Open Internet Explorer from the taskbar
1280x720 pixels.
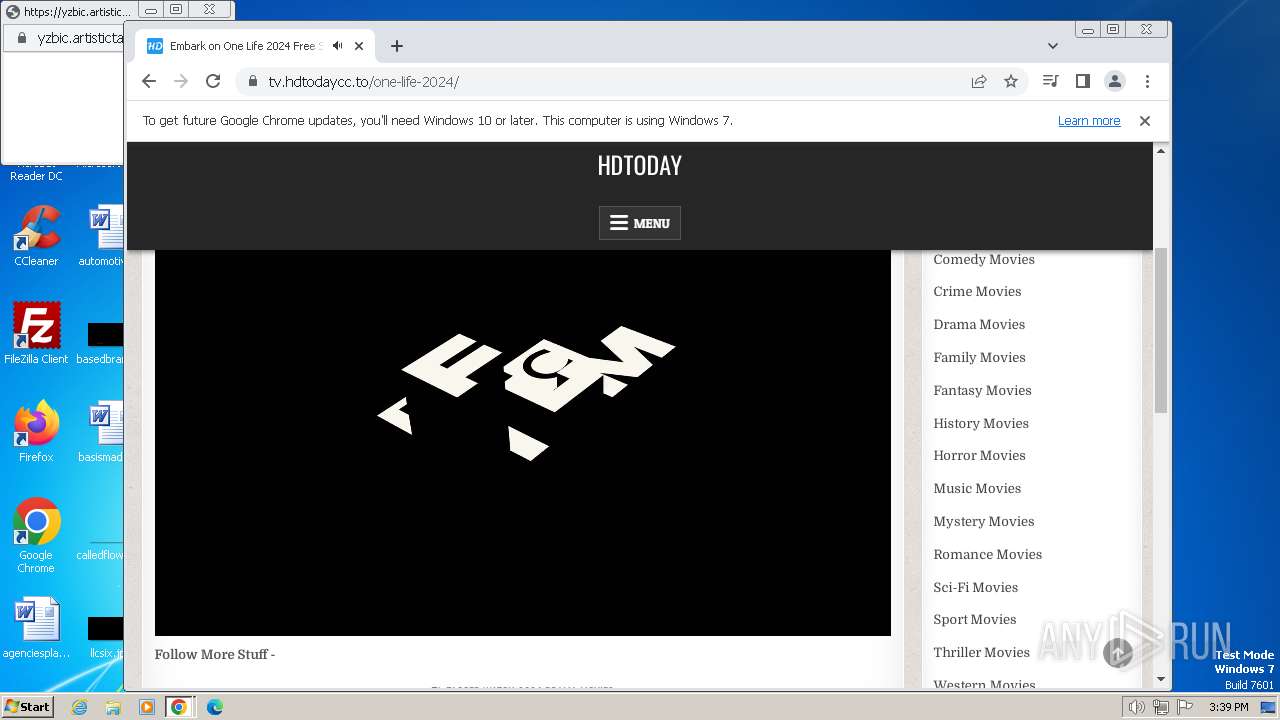80,707
